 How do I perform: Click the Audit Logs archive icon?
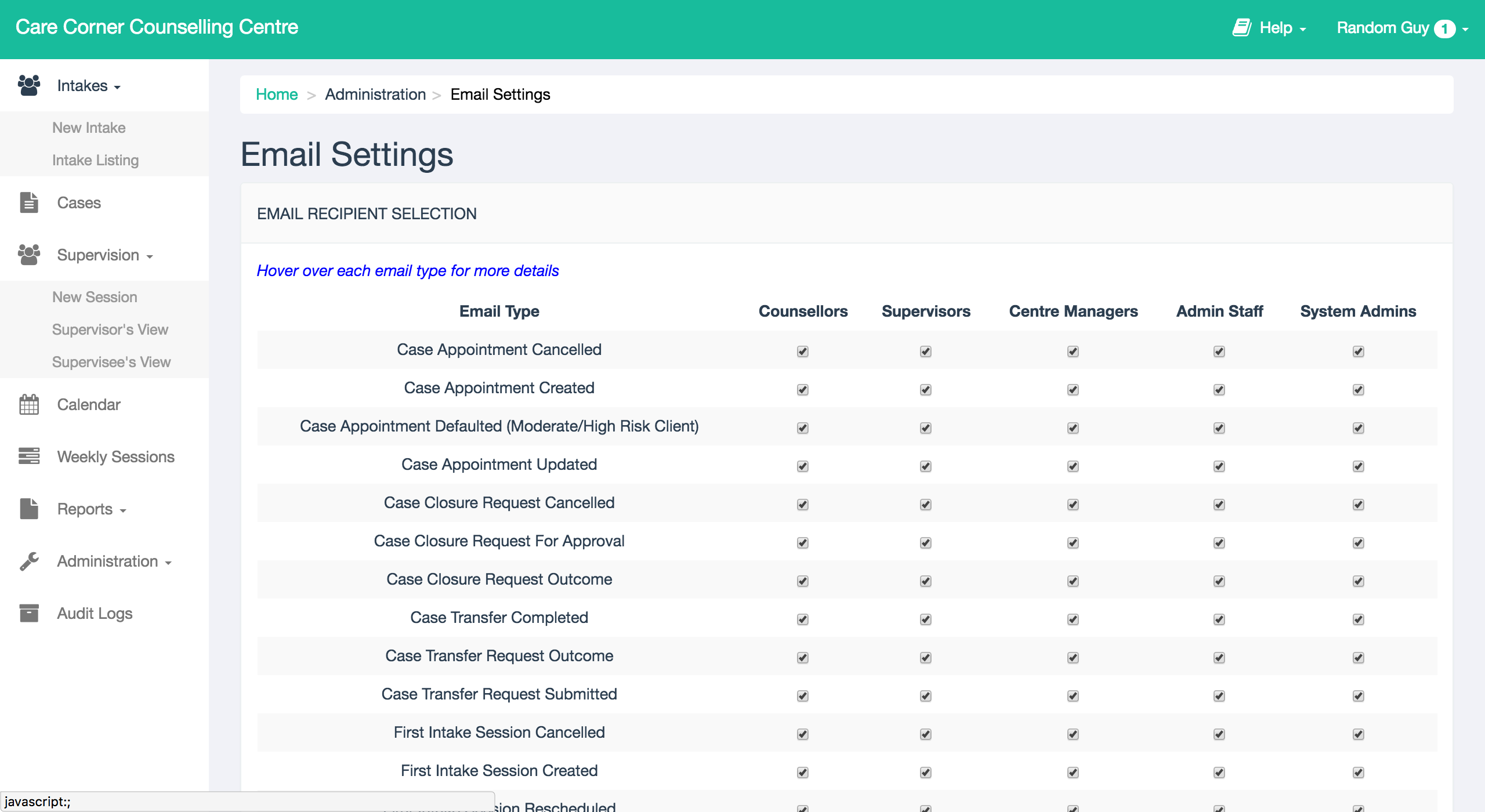pyautogui.click(x=29, y=613)
